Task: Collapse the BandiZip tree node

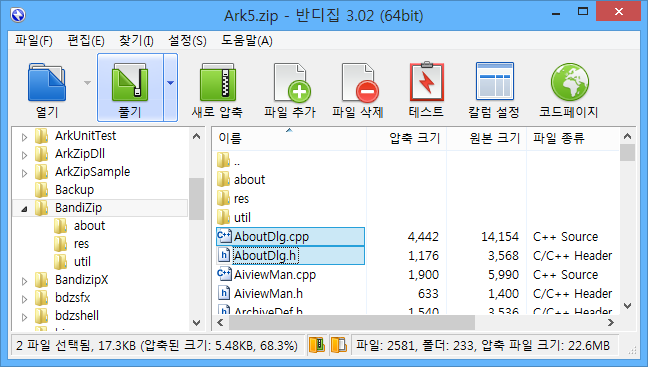Action: point(24,209)
